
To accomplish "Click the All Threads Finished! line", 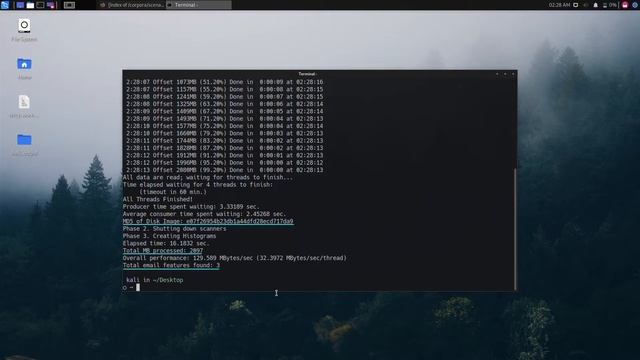I will tap(158, 199).
